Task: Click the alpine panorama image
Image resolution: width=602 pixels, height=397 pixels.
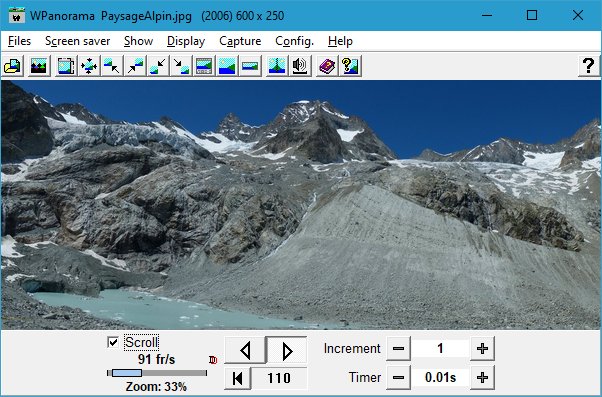Action: coord(301,205)
